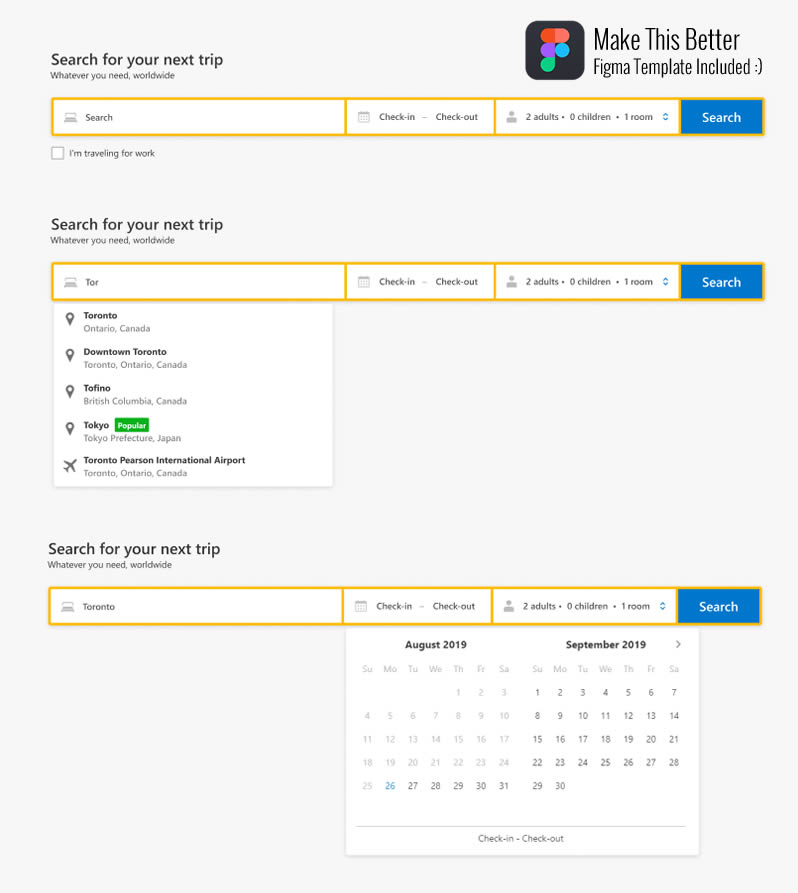
Task: Click the pin icon next to Tofino suggestion
Action: [x=69, y=392]
